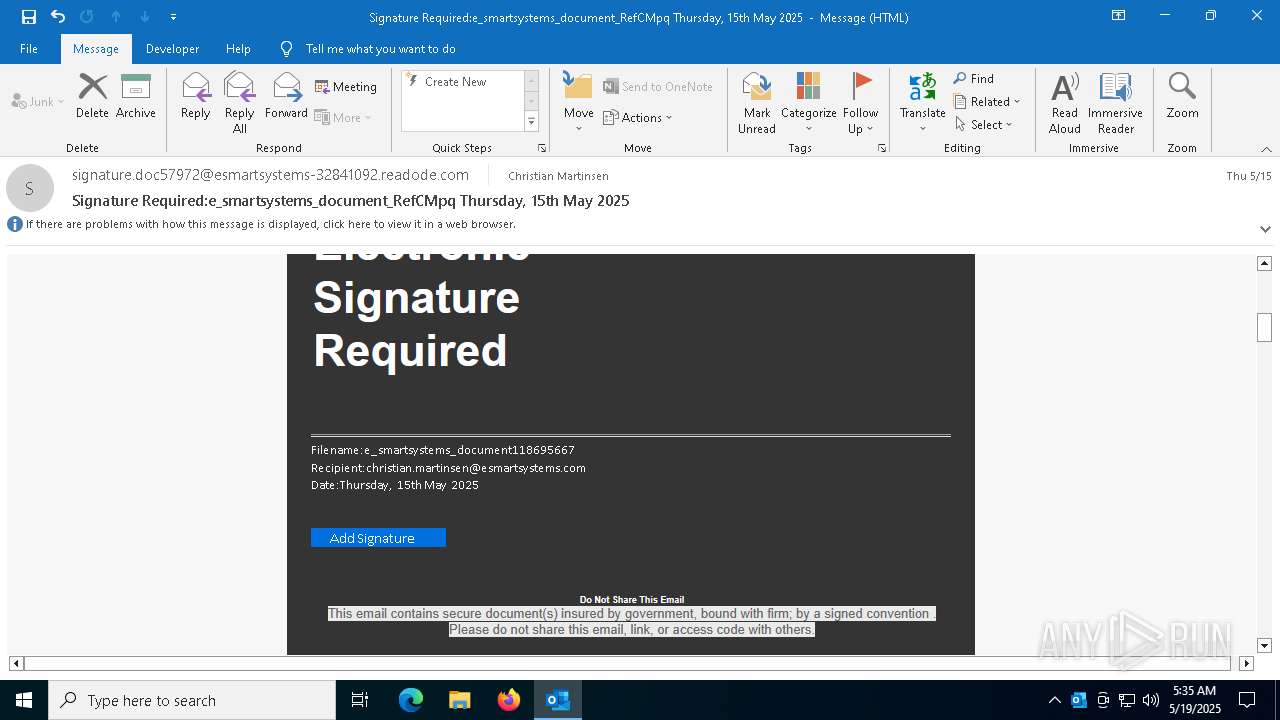
Task: Reply to the sender
Action: coord(196,96)
